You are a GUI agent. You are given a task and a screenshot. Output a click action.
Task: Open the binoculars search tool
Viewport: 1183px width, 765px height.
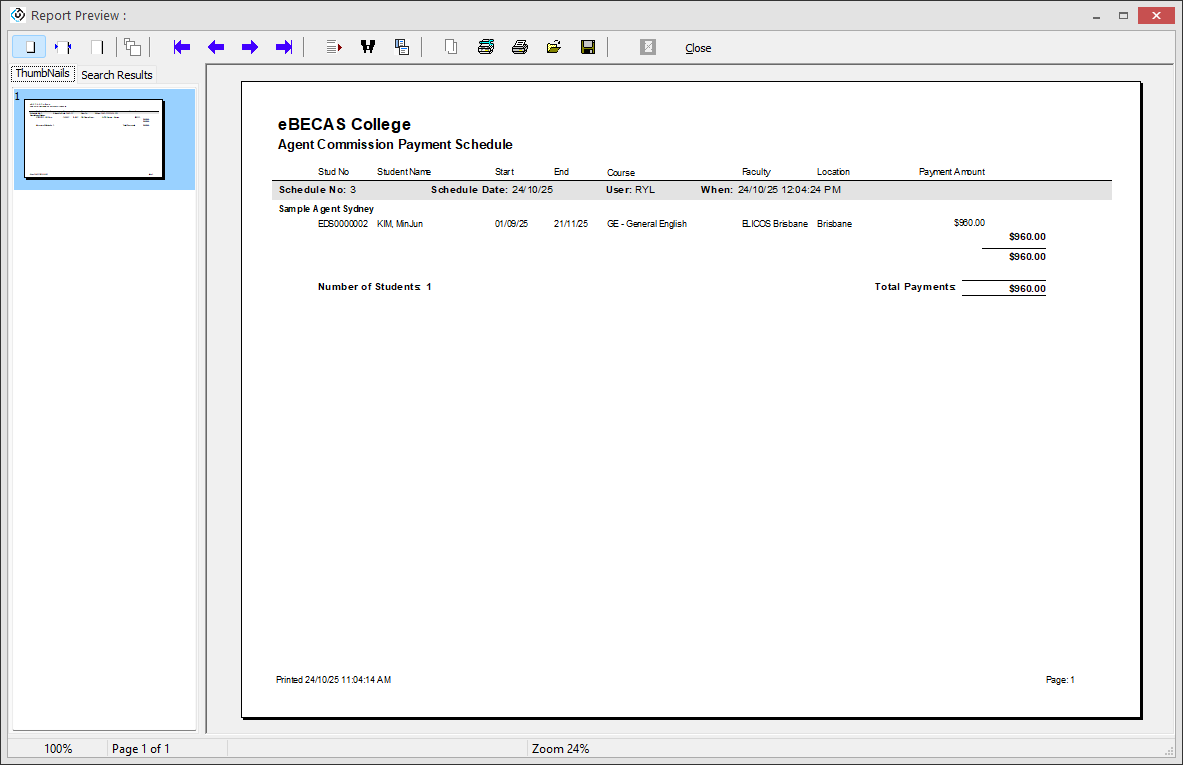(368, 47)
